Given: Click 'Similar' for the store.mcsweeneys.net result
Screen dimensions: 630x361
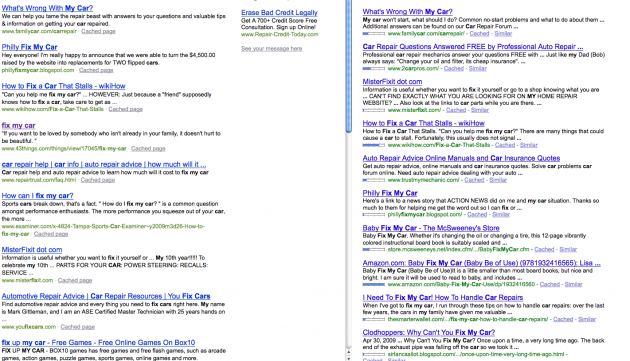Looking at the screenshot, I should (x=568, y=250).
